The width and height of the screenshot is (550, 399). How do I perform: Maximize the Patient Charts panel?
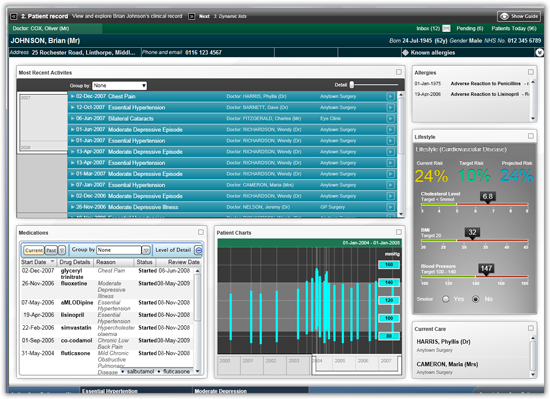pos(399,232)
